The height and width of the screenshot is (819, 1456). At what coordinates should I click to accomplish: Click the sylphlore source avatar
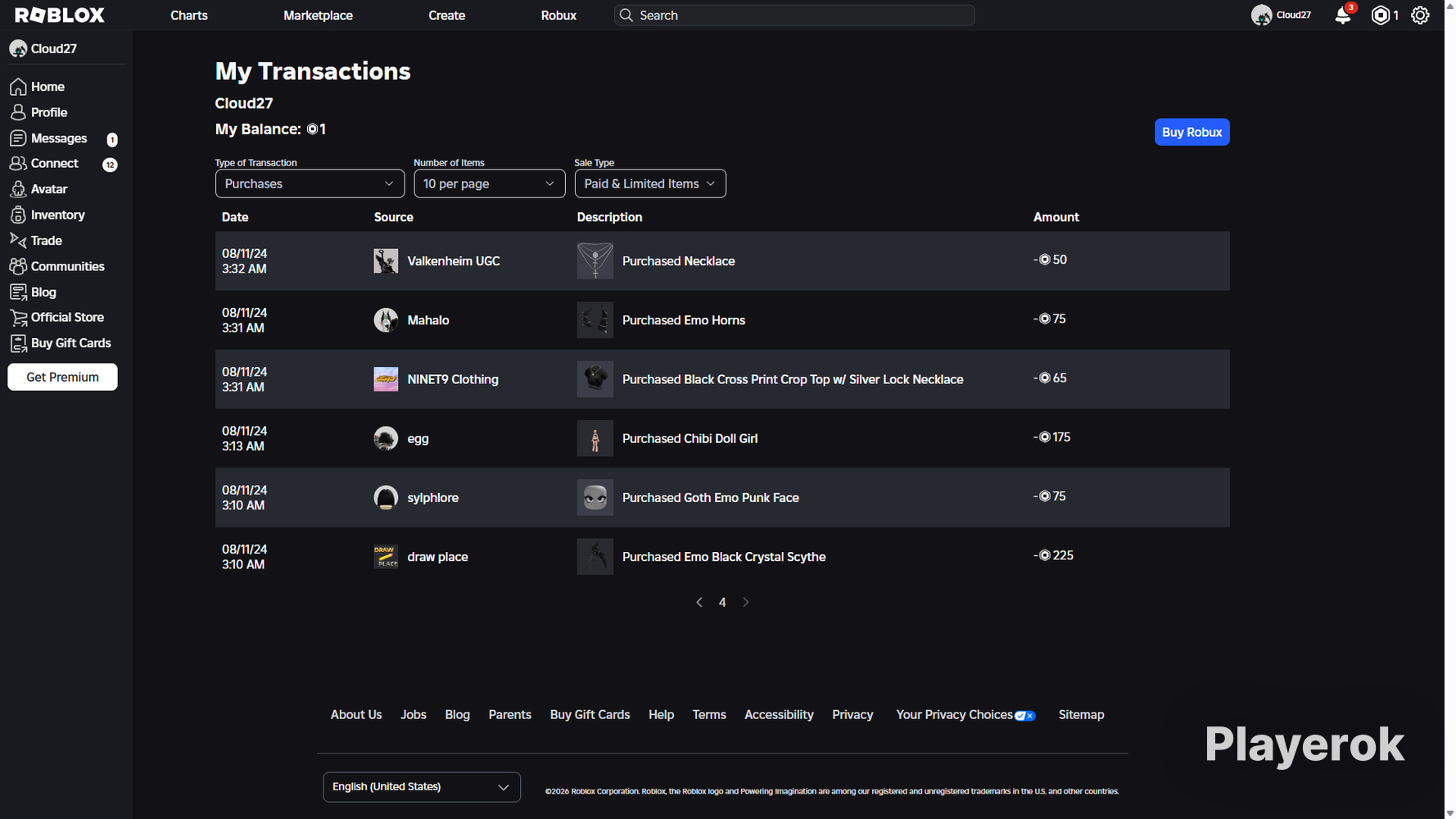[386, 498]
